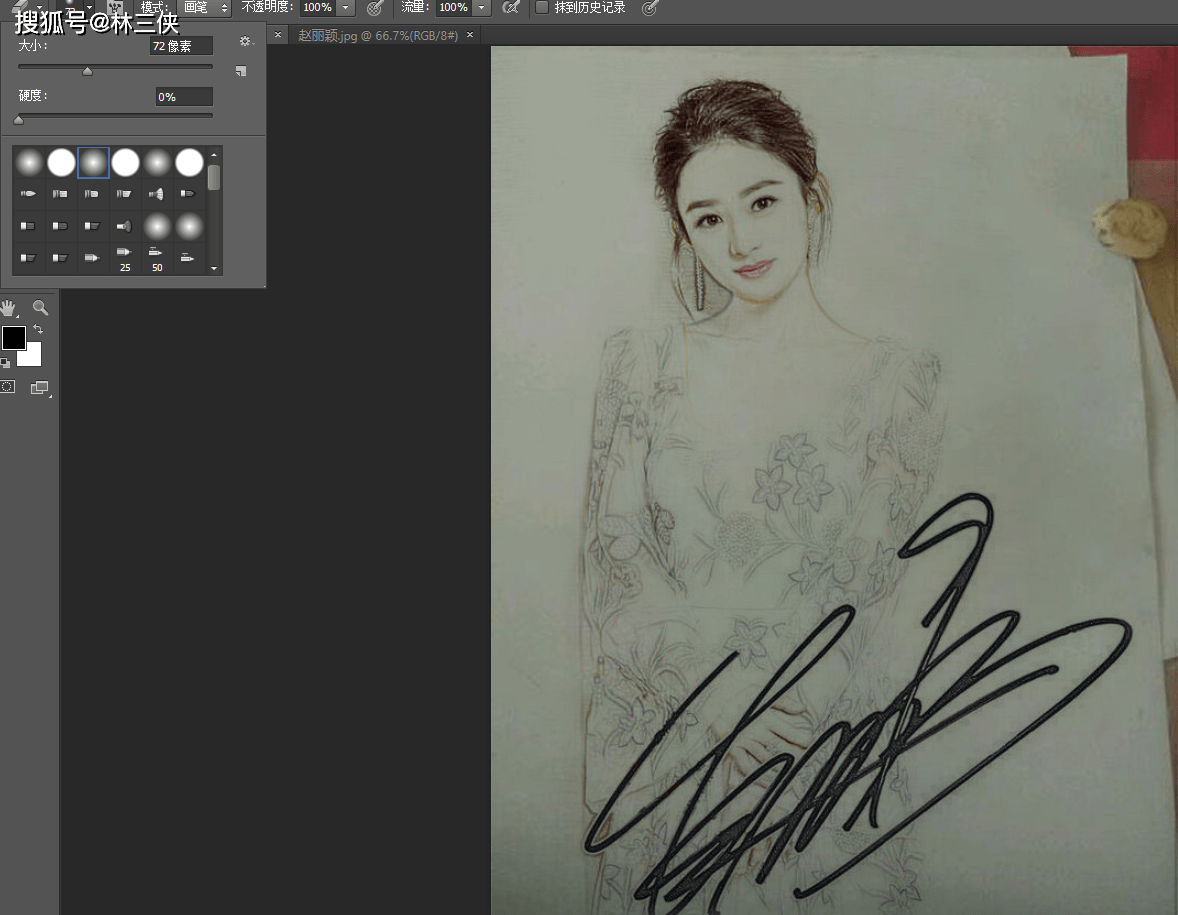
Task: Enable airbrush build-up mode
Action: pyautogui.click(x=511, y=8)
